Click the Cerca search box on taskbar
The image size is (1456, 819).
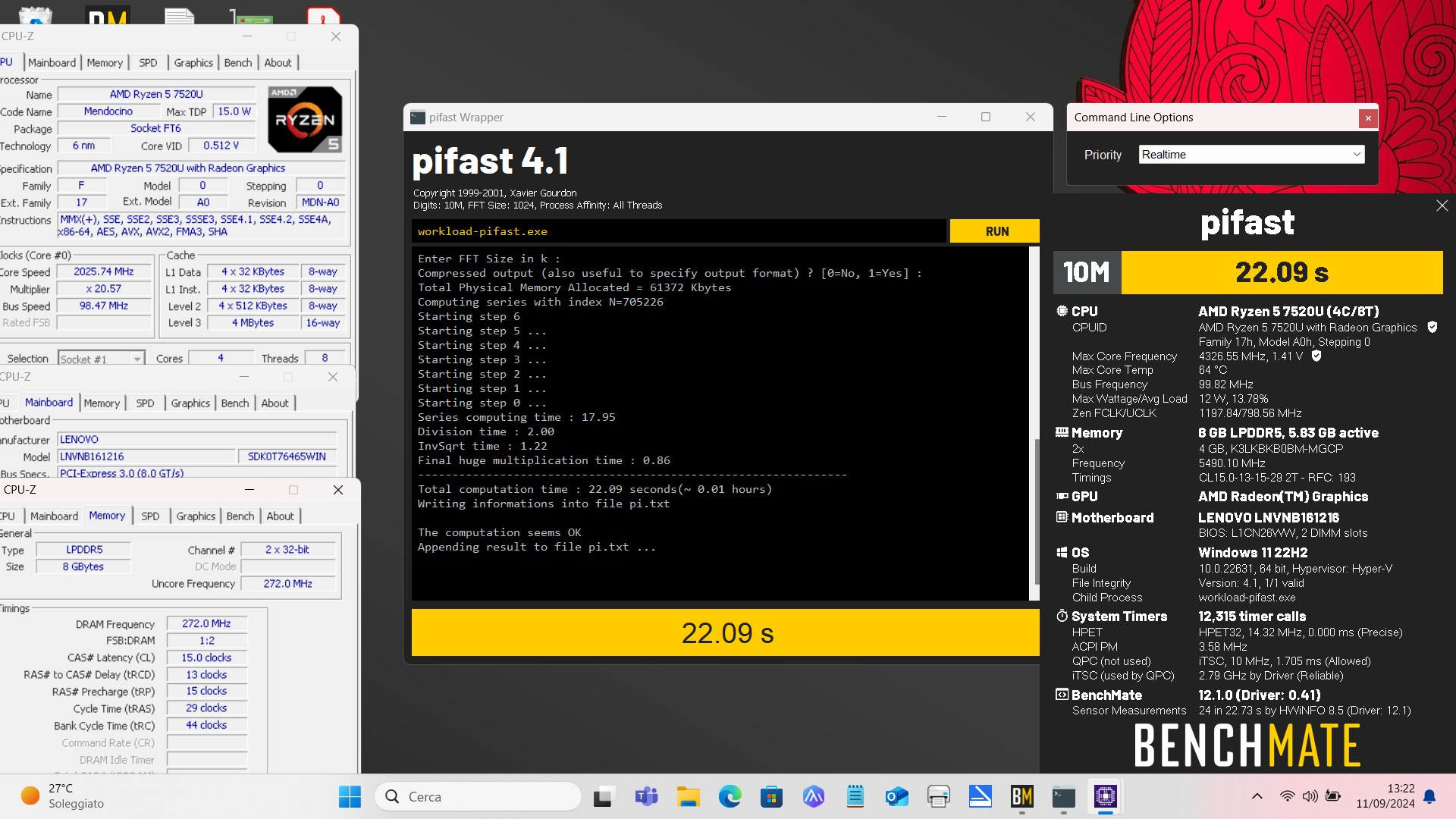click(478, 796)
